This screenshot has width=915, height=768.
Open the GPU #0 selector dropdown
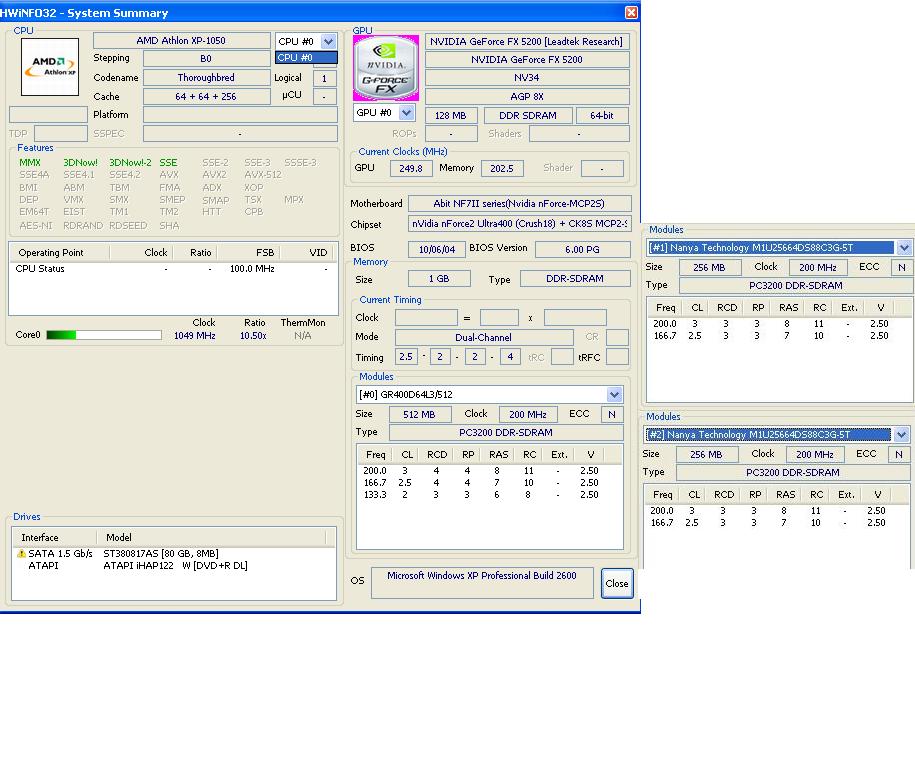(407, 112)
